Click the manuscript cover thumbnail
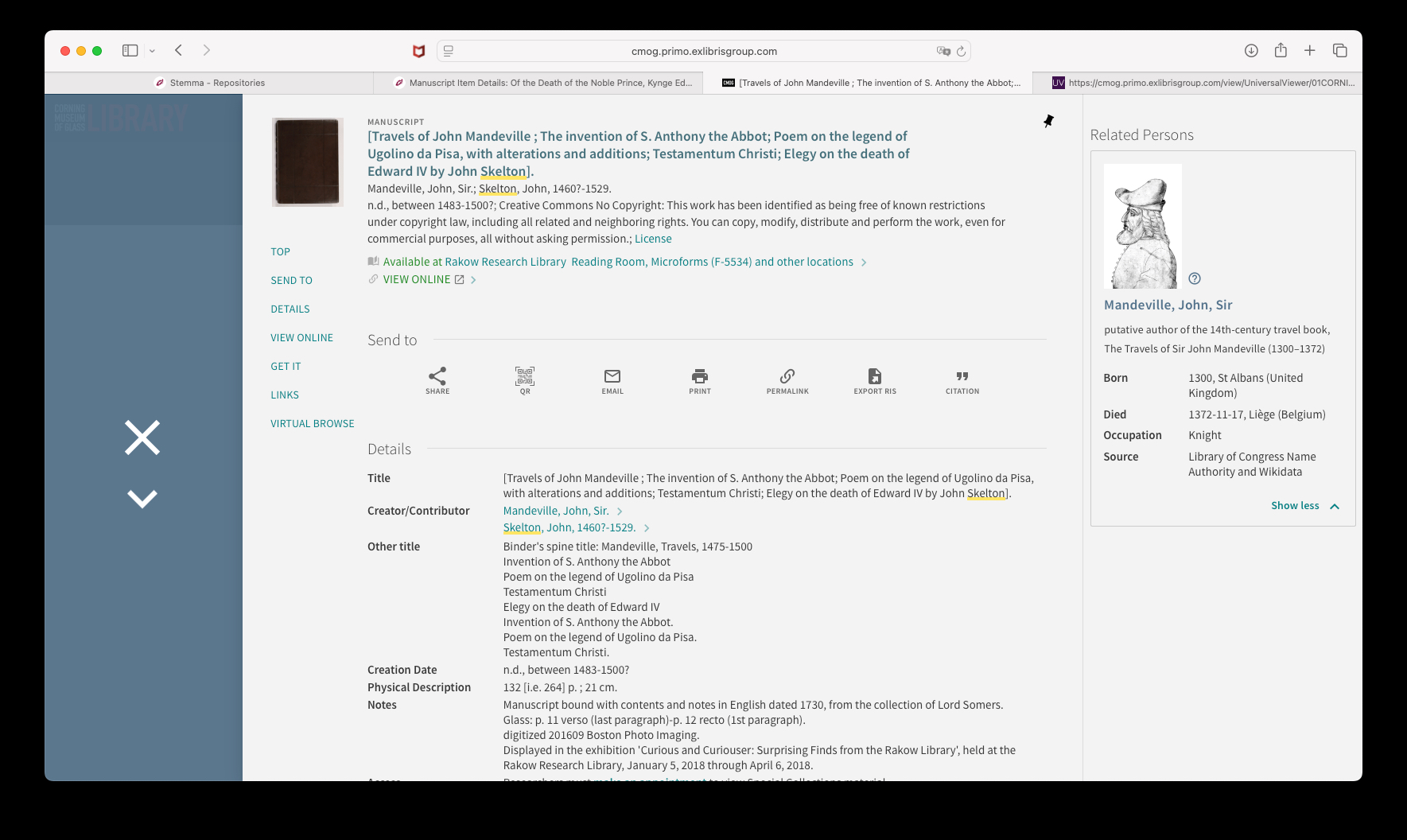The width and height of the screenshot is (1407, 840). pos(308,162)
